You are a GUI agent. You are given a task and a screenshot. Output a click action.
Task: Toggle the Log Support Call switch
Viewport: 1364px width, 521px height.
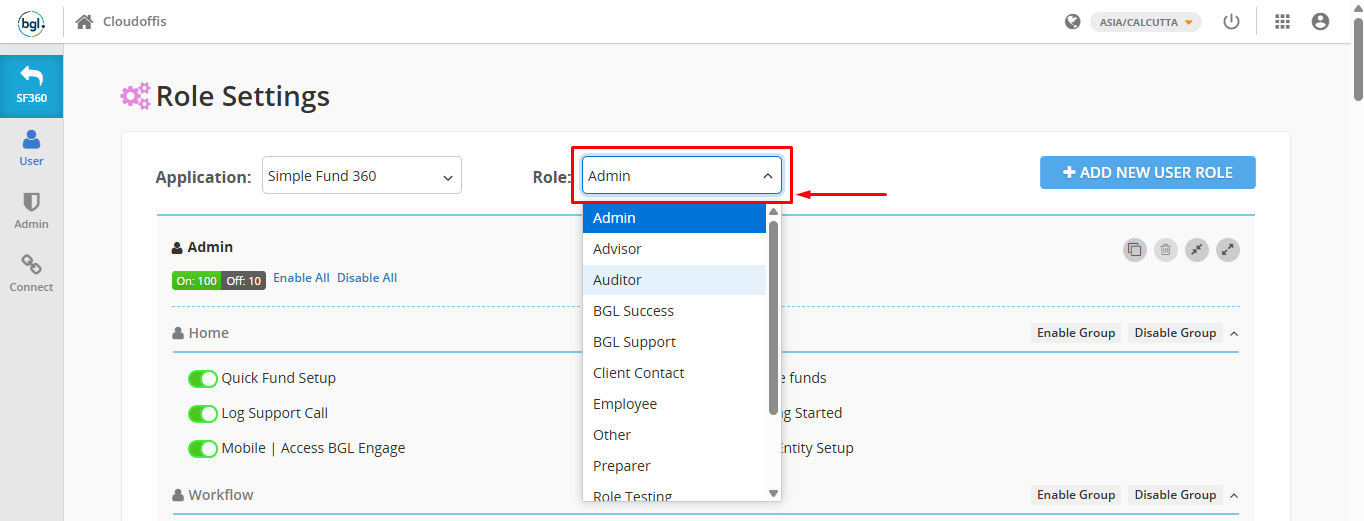click(x=203, y=414)
